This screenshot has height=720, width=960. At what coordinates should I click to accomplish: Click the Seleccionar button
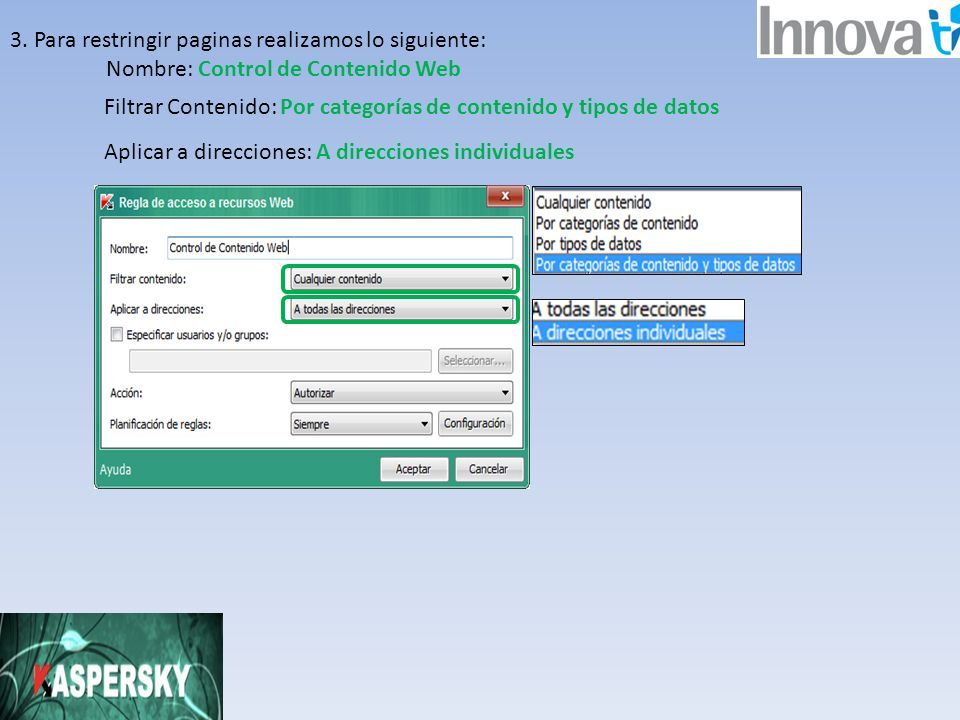coord(475,361)
